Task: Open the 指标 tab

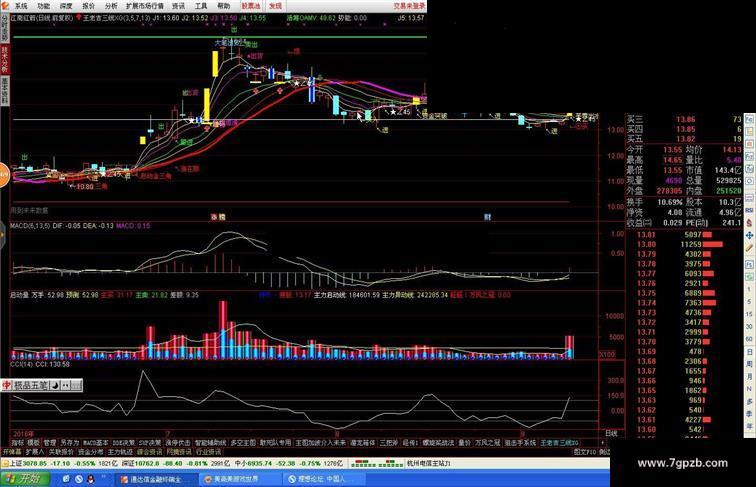Action: (17, 443)
